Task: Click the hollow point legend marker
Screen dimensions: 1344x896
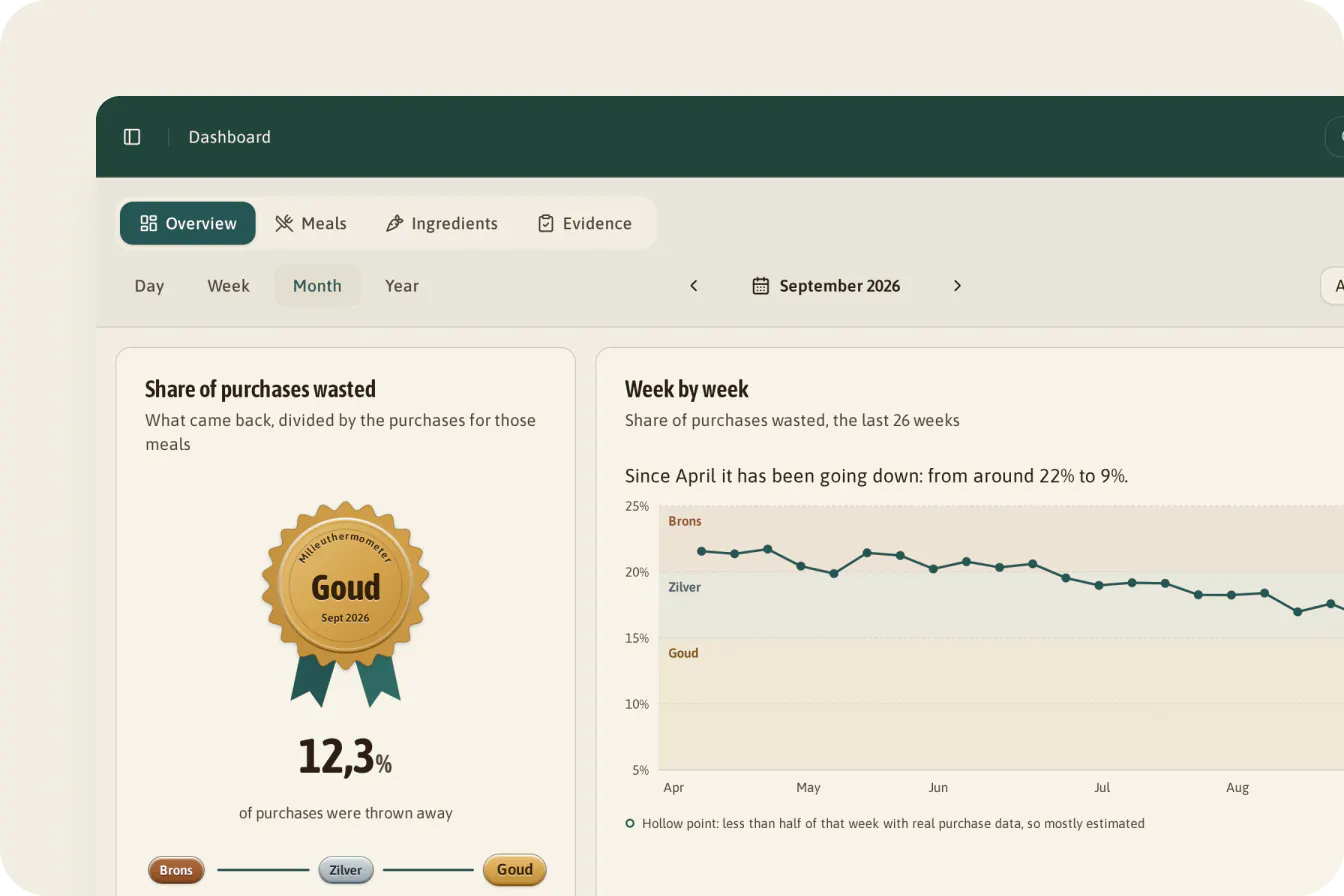Action: (630, 824)
